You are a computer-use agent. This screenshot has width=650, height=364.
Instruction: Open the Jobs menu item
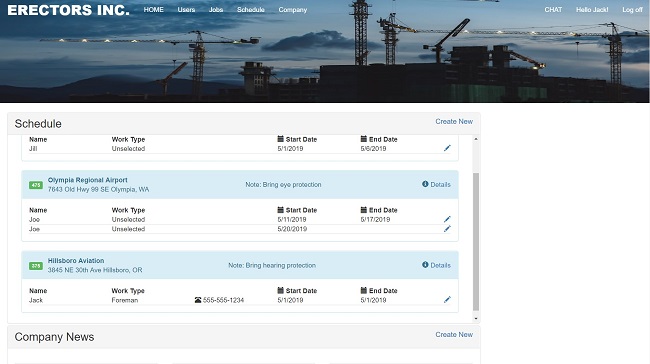(216, 10)
